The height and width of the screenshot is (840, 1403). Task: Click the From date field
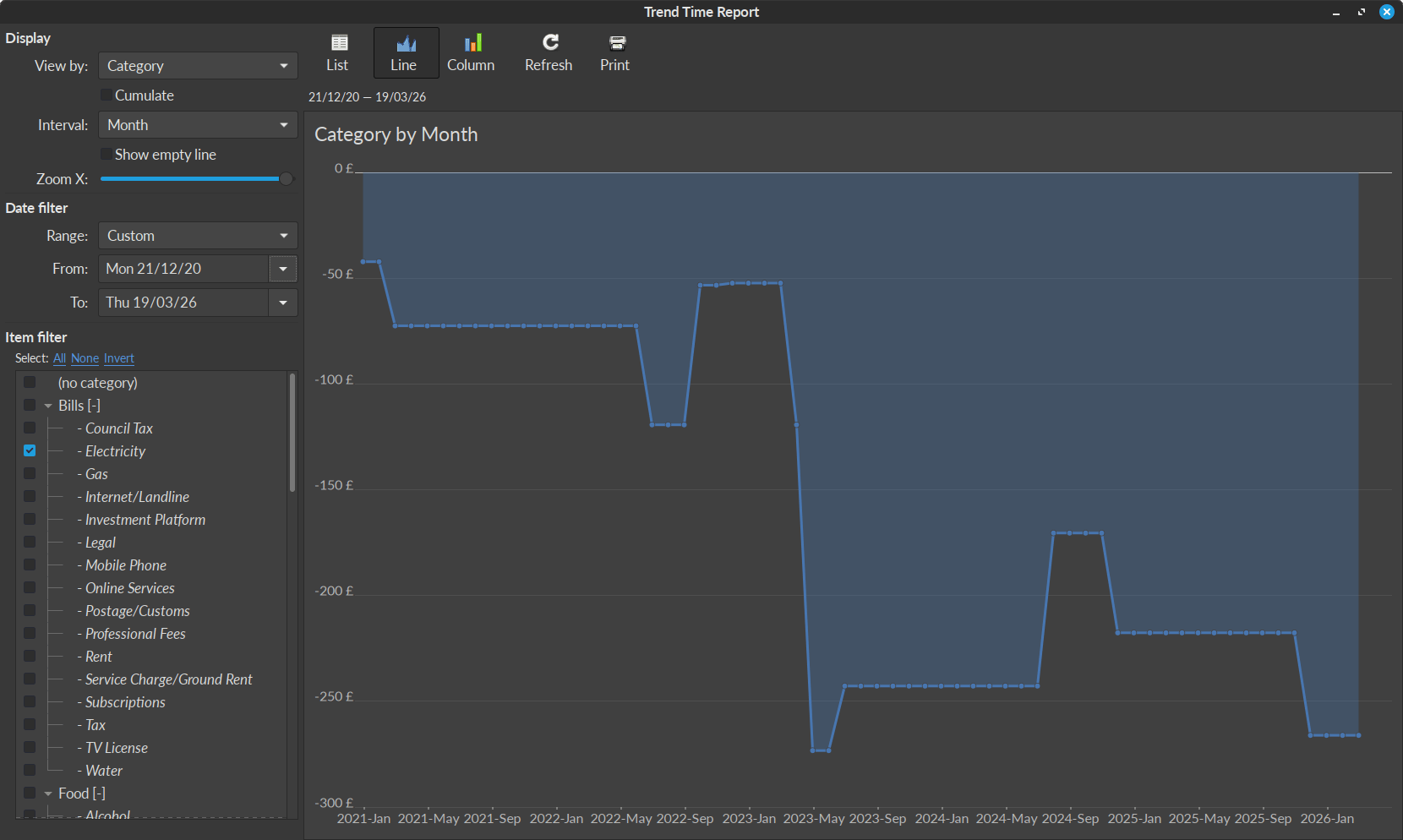[x=183, y=269]
